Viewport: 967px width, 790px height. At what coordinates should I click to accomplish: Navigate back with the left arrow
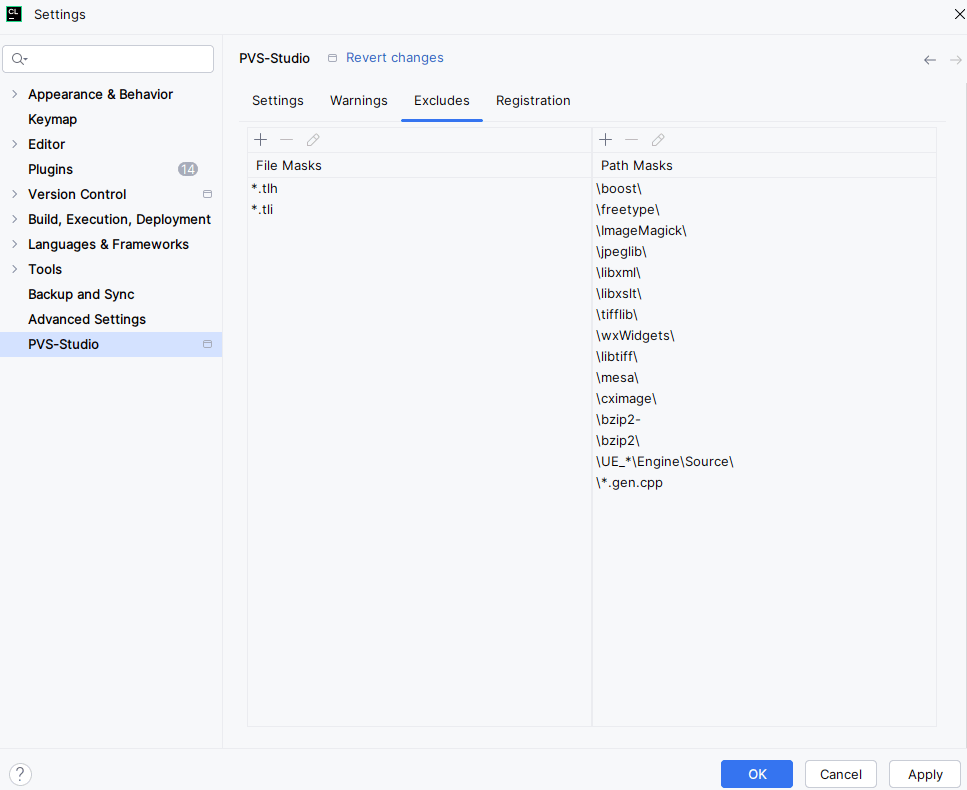coord(930,60)
